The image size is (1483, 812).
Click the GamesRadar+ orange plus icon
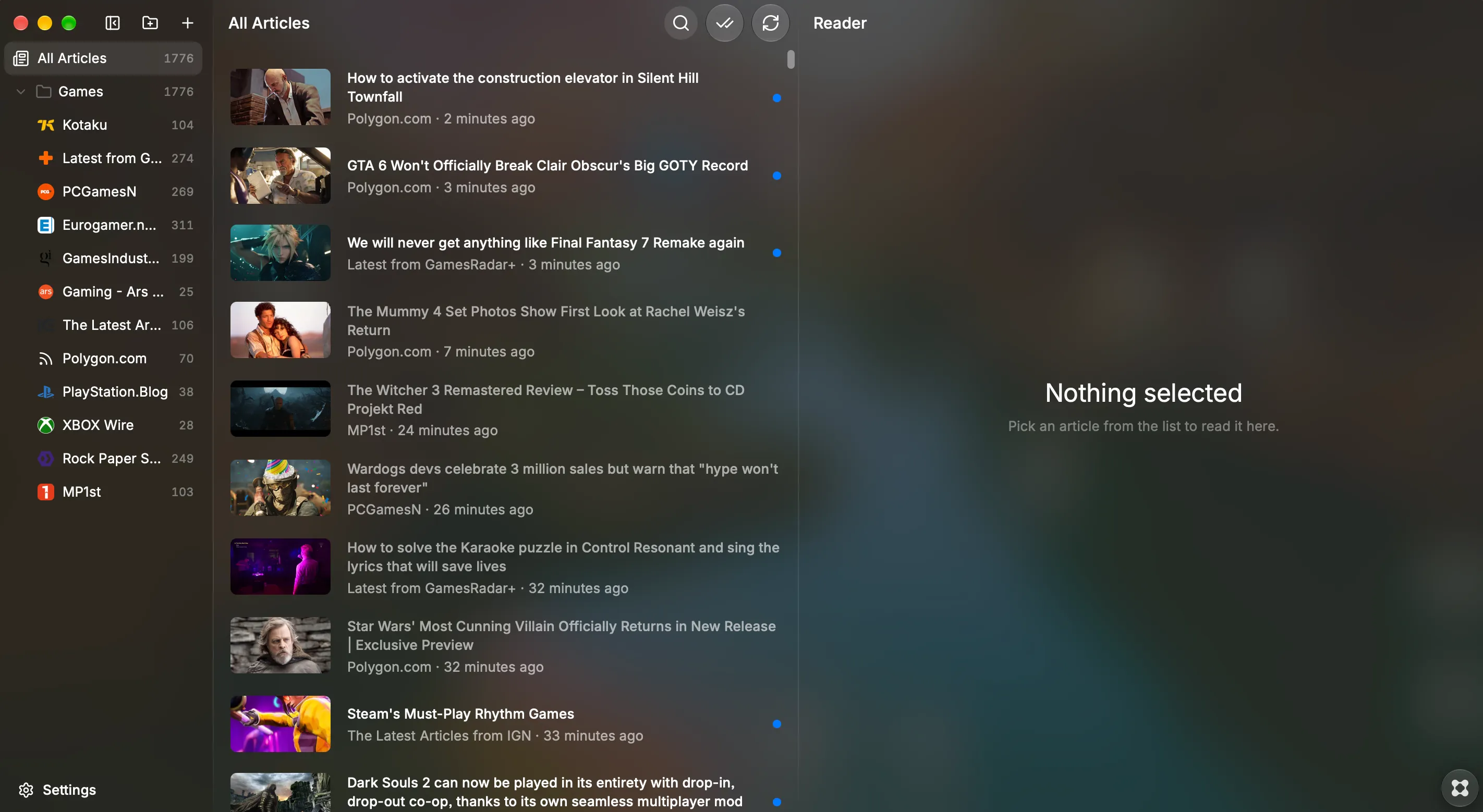pos(45,158)
